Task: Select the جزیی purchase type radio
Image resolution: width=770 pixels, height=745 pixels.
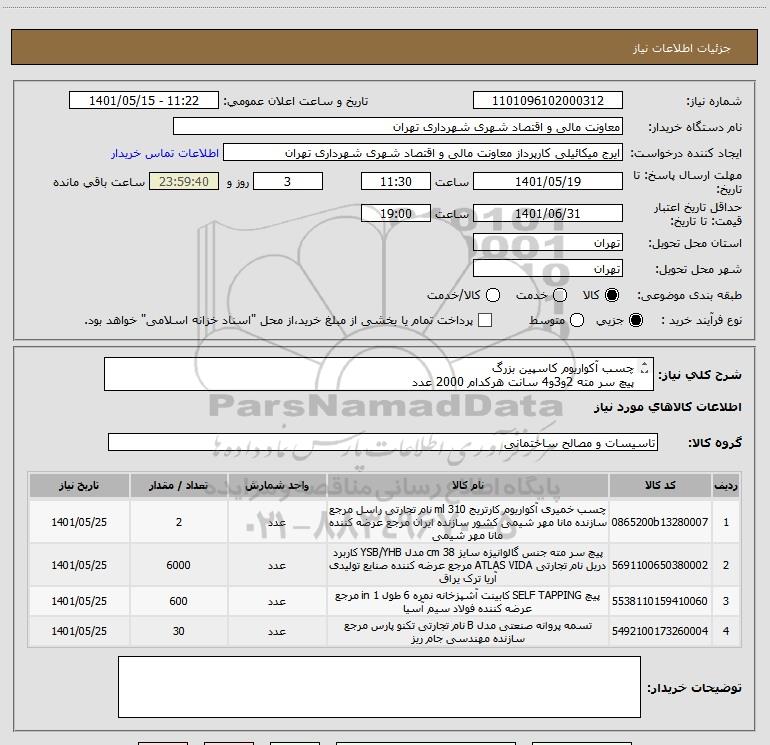Action: click(x=635, y=320)
